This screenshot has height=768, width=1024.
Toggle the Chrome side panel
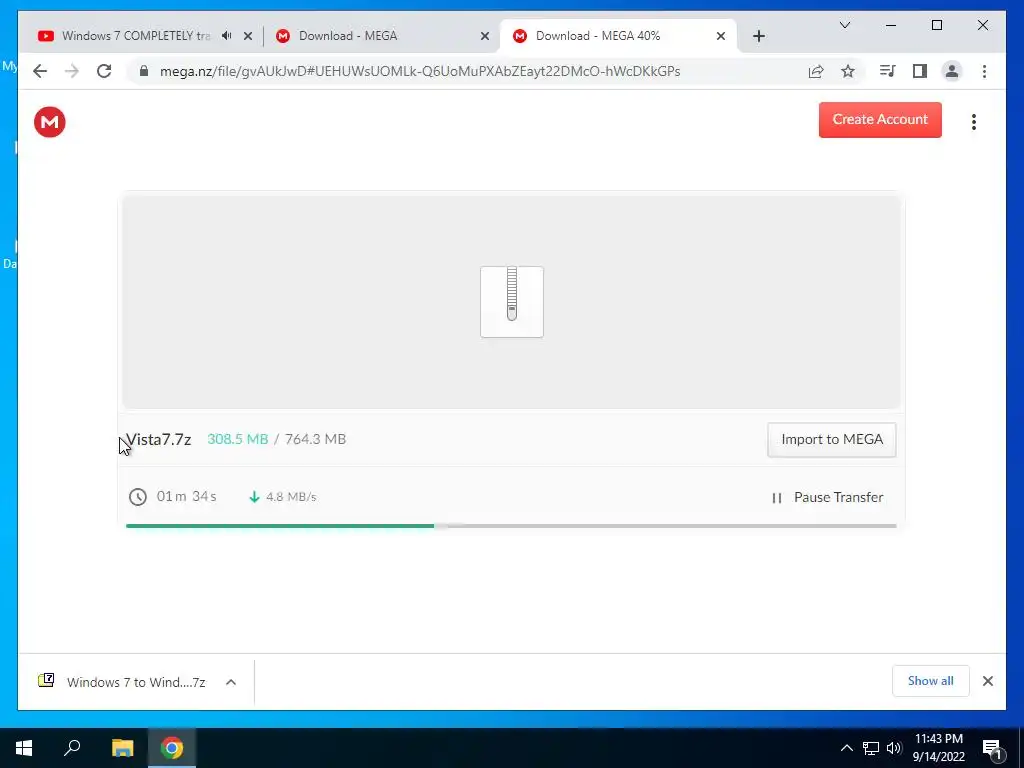pos(920,71)
